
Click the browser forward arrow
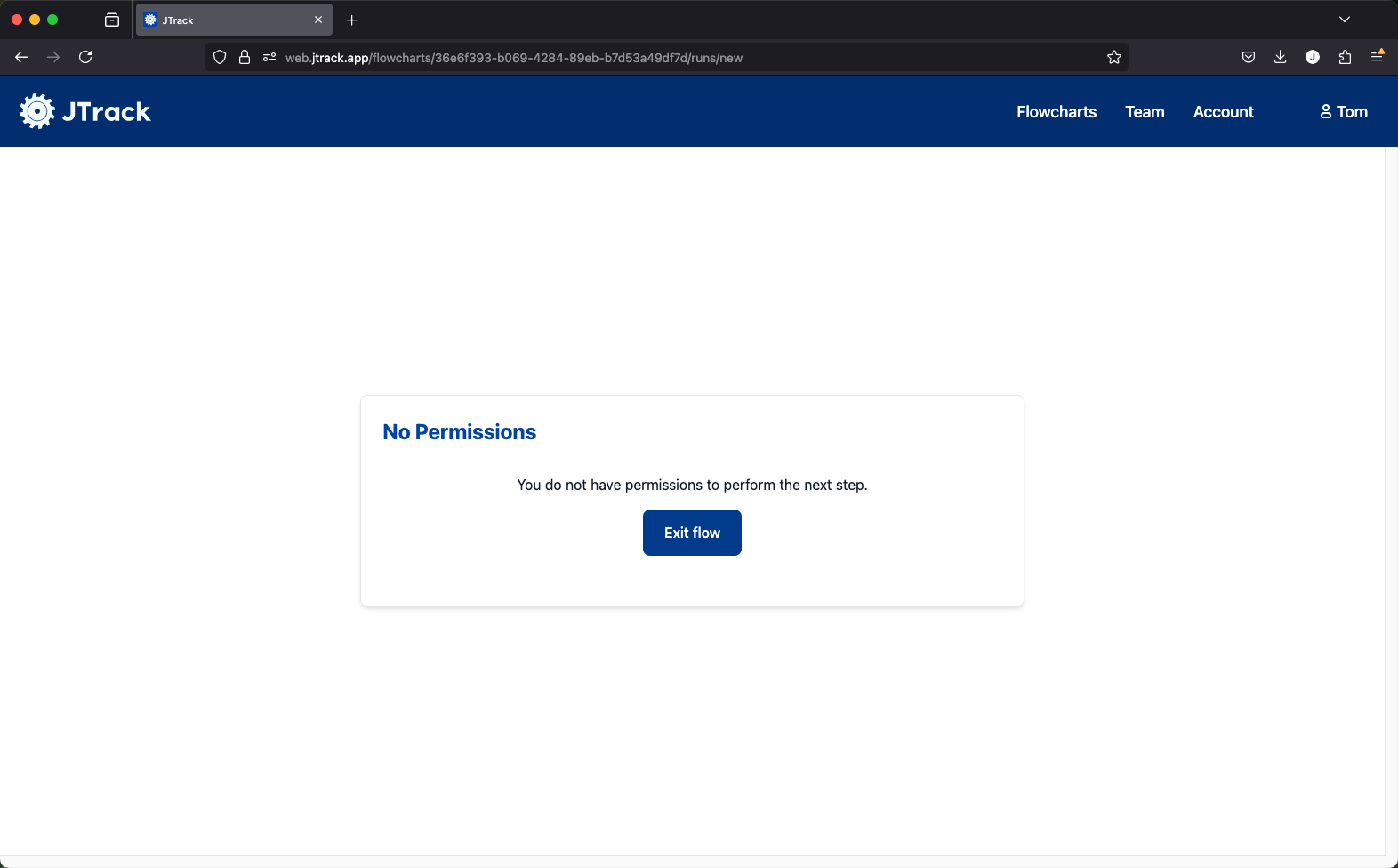[53, 57]
